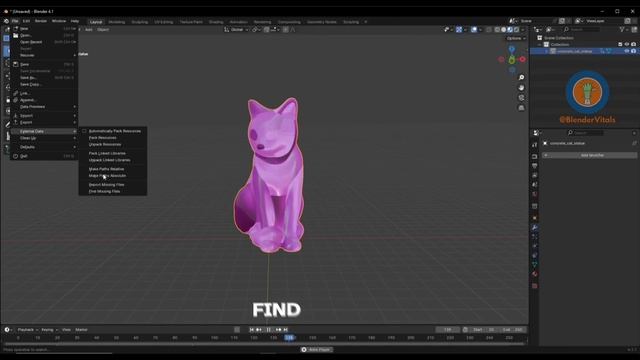Open the viewport Options dropdown
Viewport: 640px width, 360px height.
coord(516,38)
